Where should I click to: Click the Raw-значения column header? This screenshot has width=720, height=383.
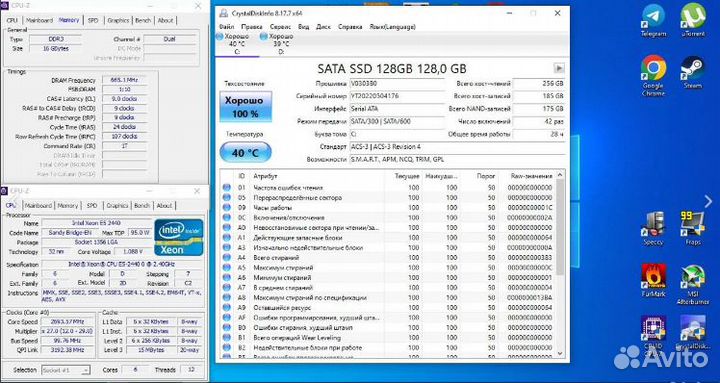pyautogui.click(x=531, y=176)
